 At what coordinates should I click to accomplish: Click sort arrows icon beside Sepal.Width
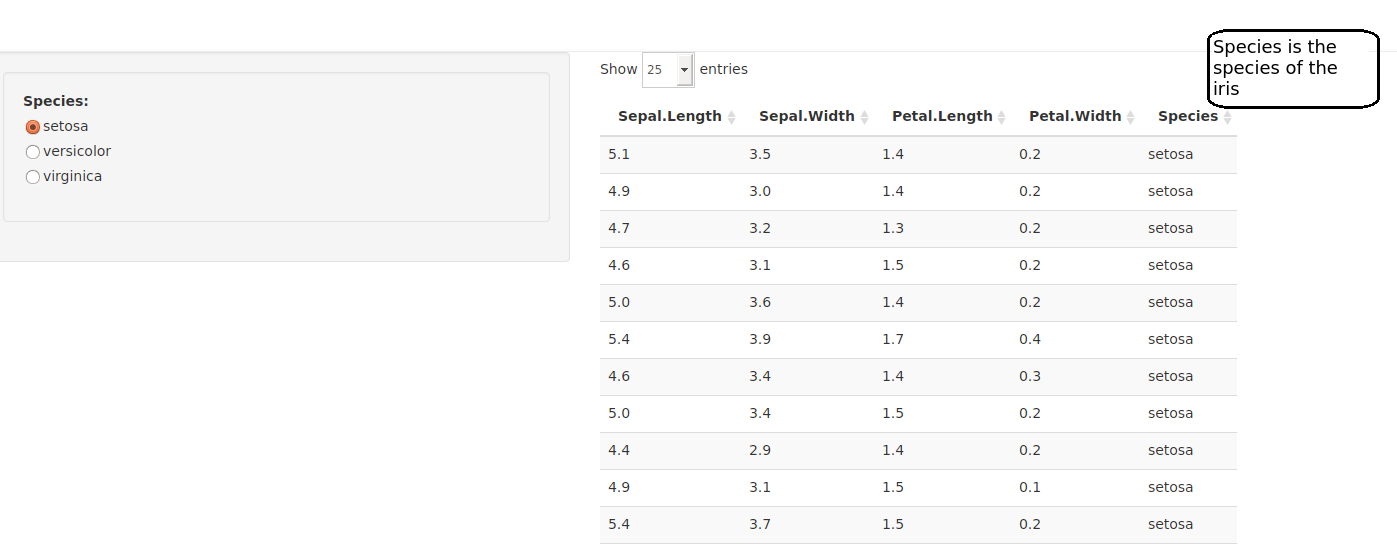tap(864, 117)
